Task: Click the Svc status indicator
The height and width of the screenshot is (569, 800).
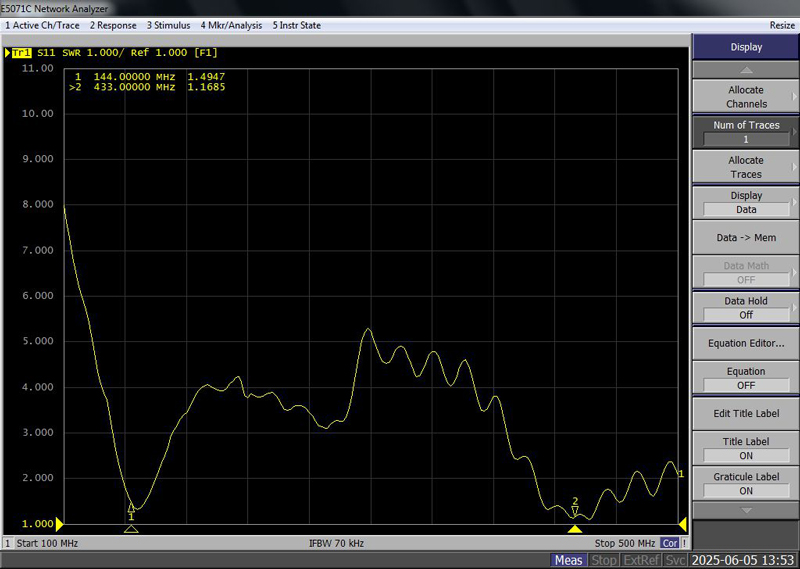Action: (x=675, y=560)
